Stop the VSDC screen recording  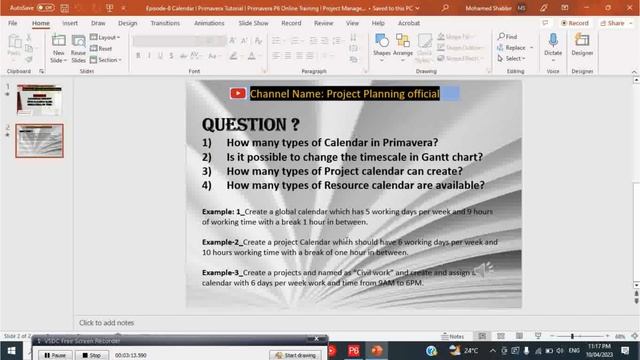point(91,355)
